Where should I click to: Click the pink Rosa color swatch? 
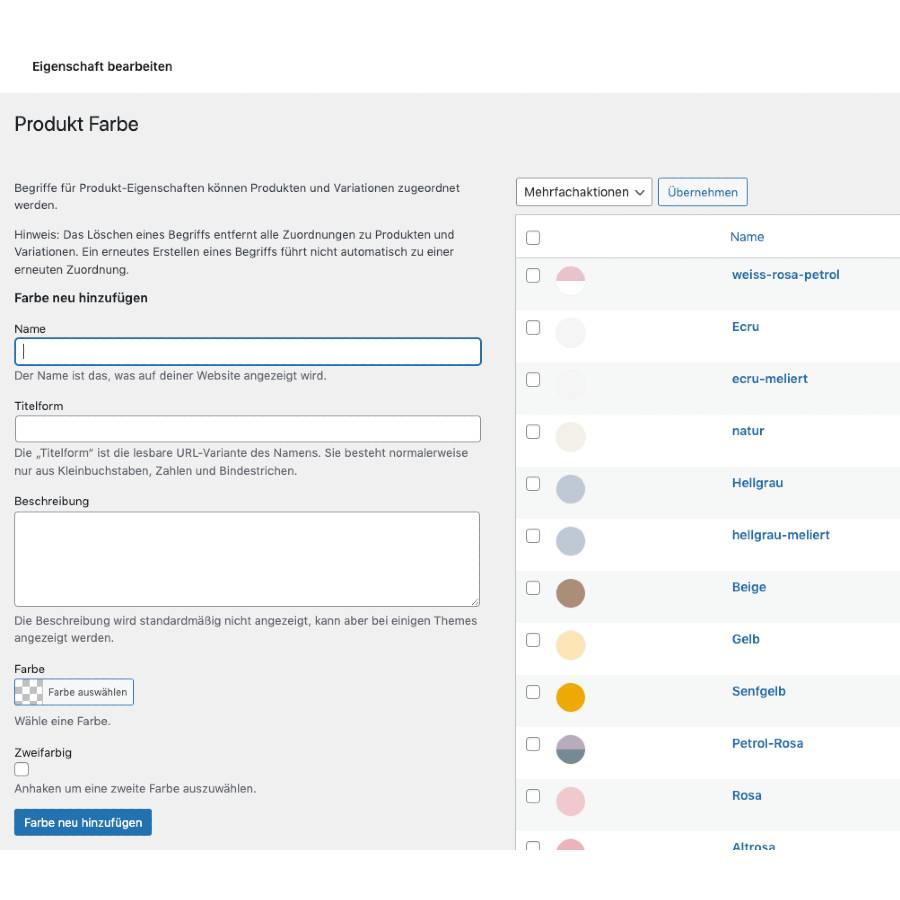[571, 802]
